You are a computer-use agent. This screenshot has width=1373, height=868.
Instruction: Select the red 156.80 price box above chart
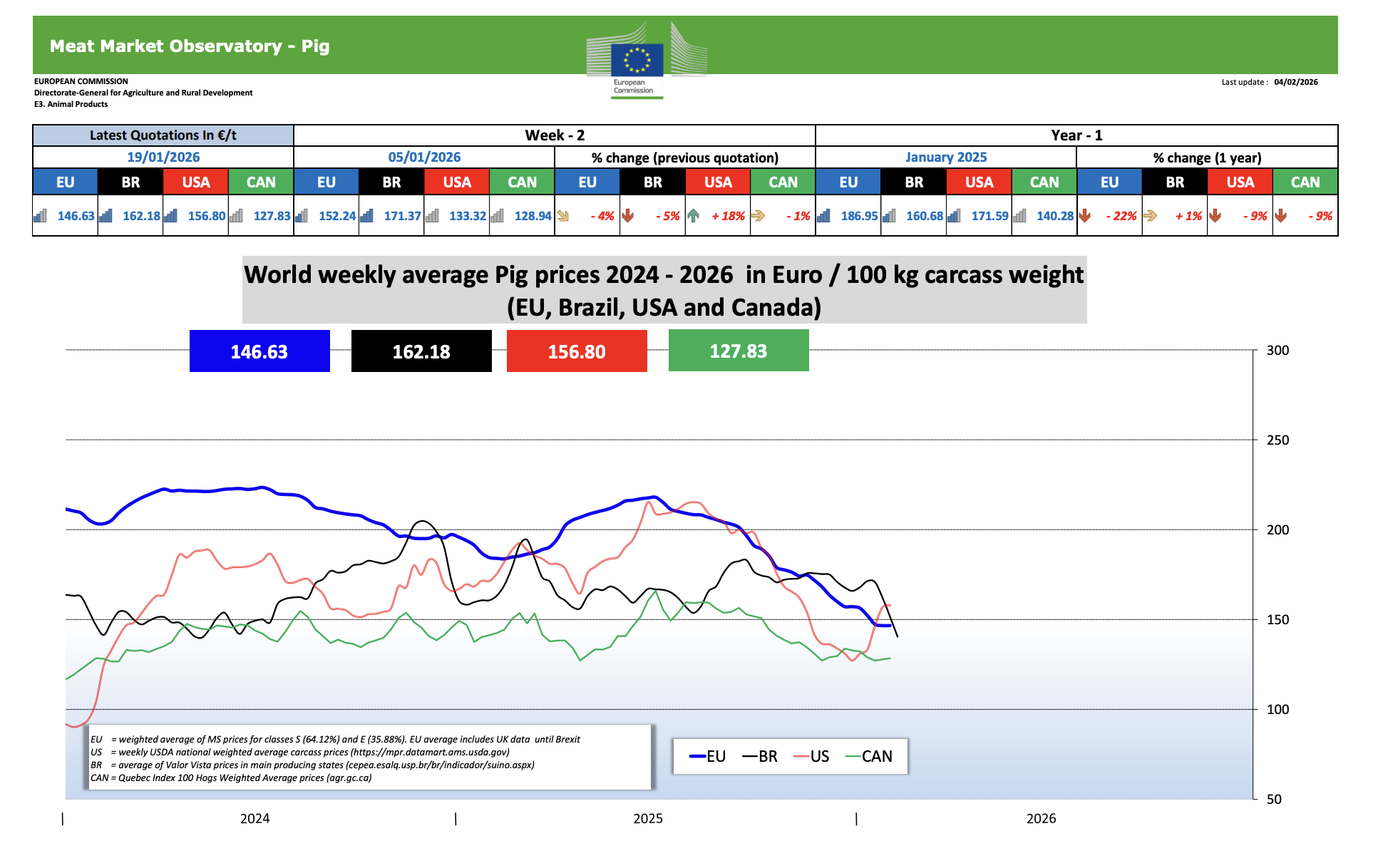coord(577,351)
